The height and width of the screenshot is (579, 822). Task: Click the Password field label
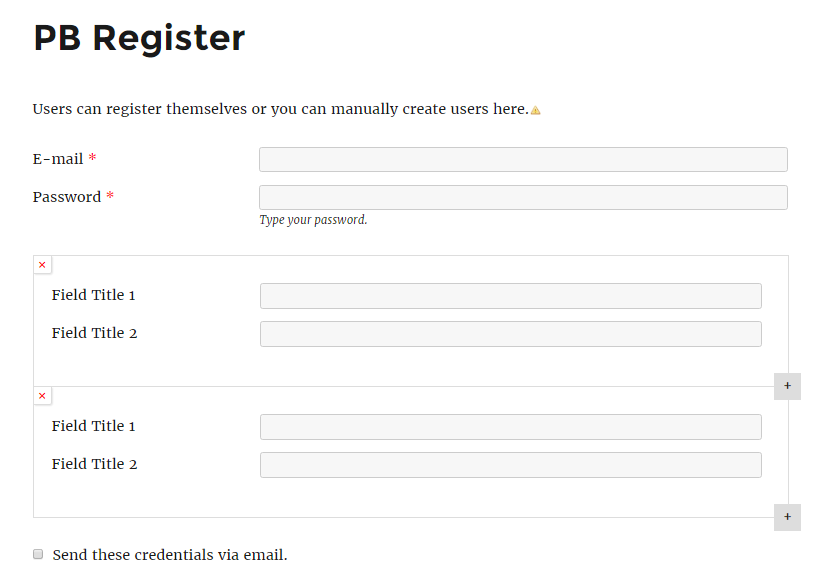pyautogui.click(x=67, y=197)
